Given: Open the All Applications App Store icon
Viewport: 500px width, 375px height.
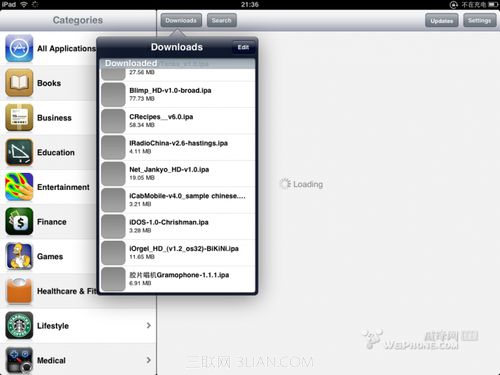Looking at the screenshot, I should click(19, 48).
